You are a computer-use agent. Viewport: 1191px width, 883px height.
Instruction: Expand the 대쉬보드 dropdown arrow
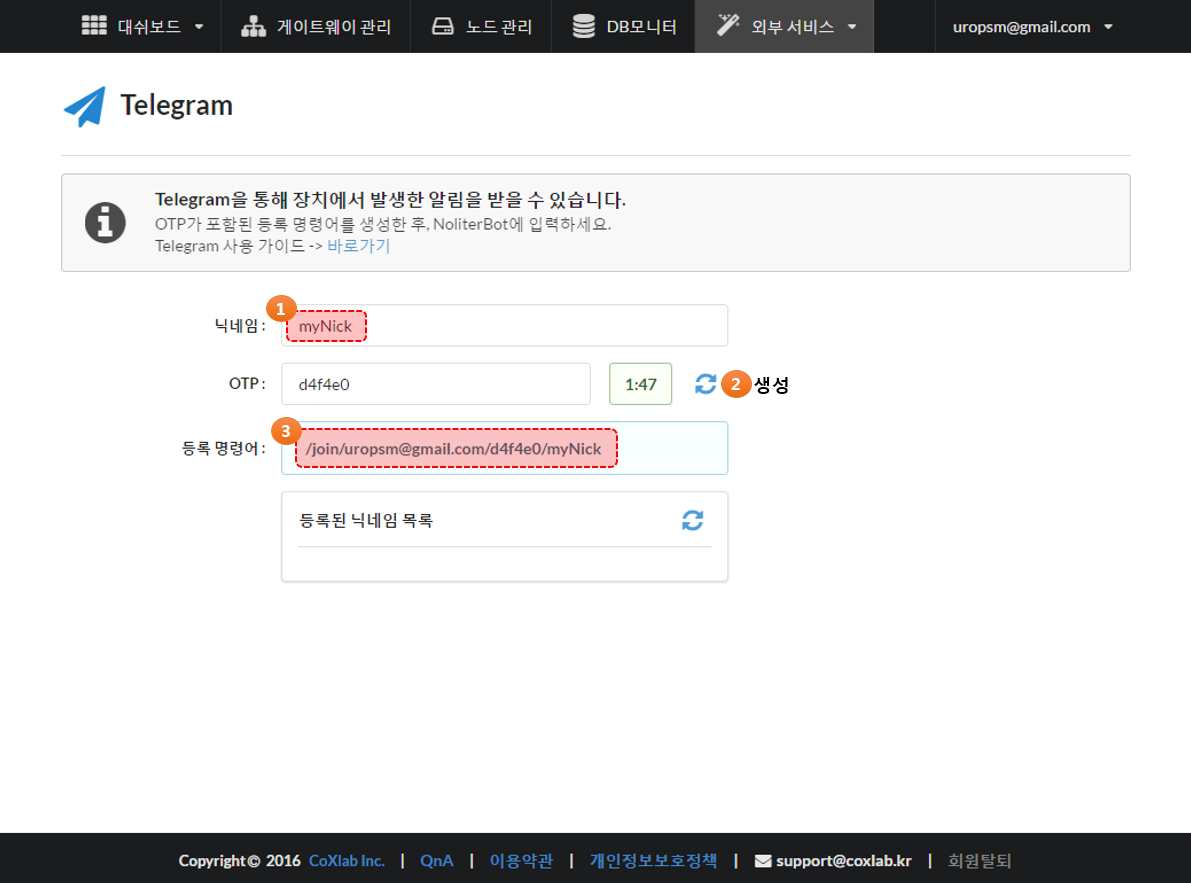[199, 27]
